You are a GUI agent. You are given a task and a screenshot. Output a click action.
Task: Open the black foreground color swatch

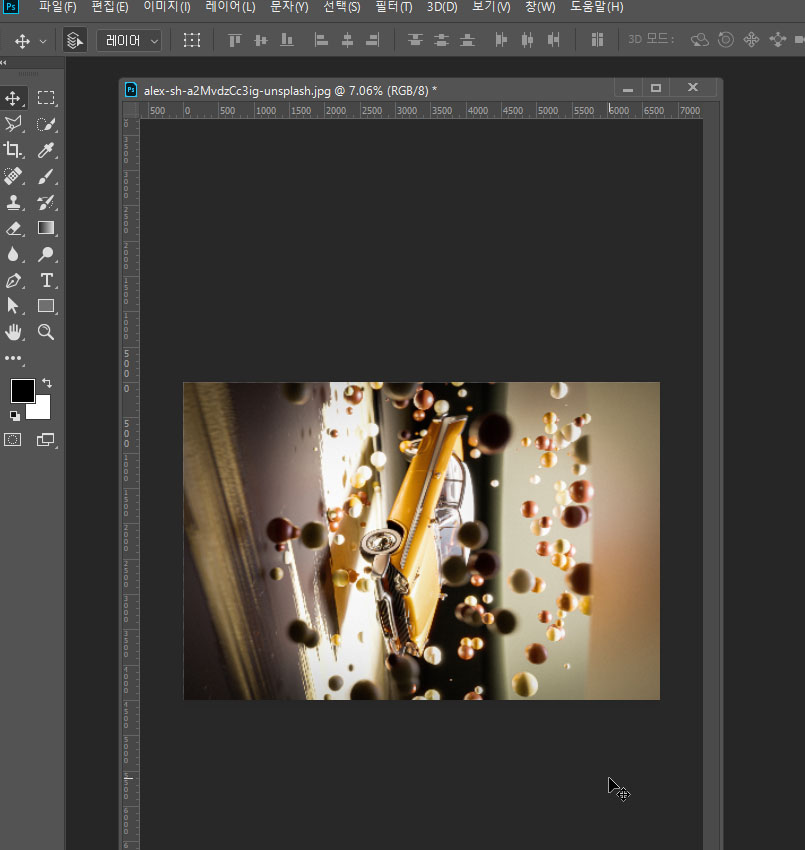tap(23, 390)
